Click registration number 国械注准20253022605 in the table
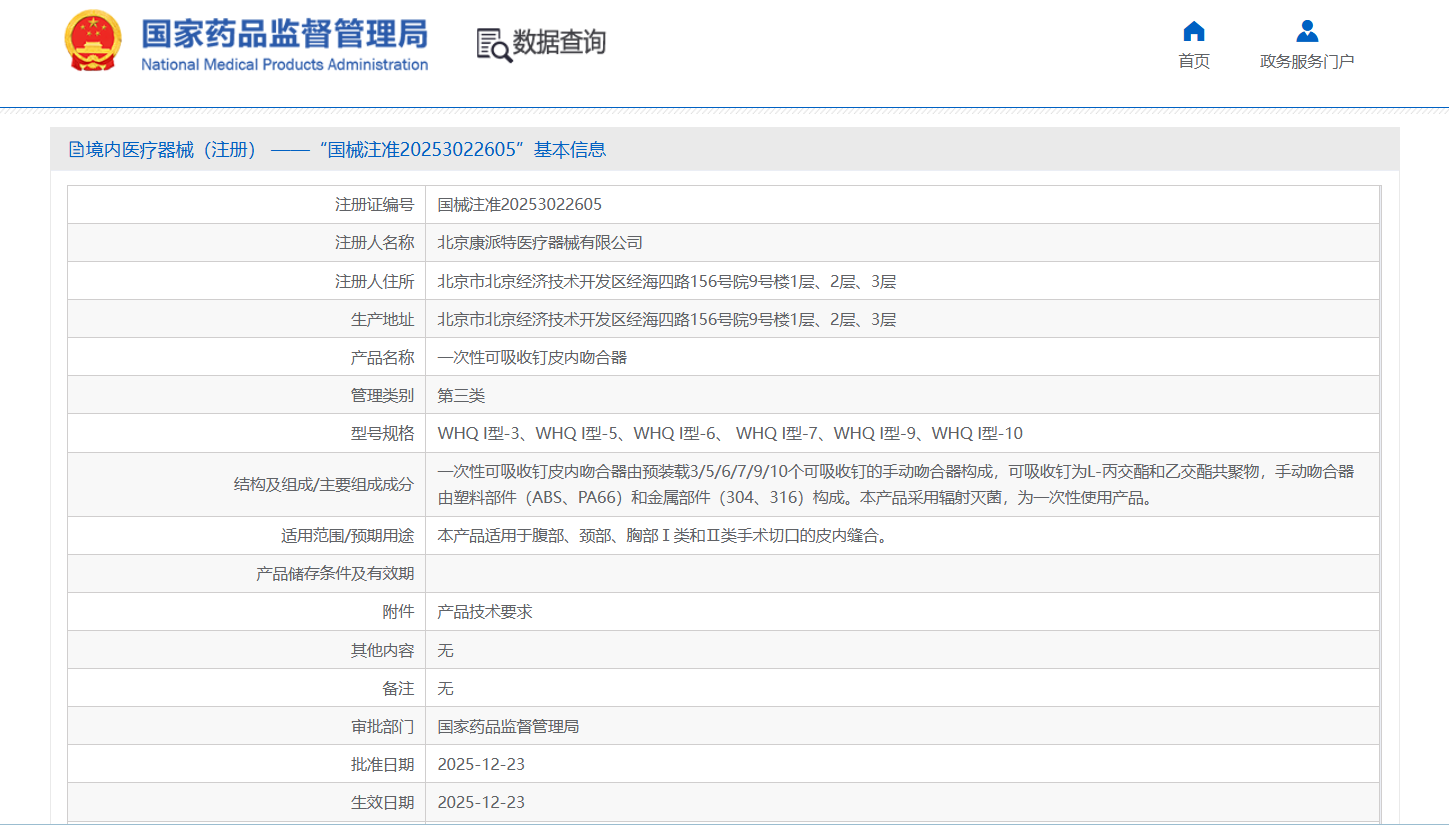Screen dimensions: 1449x825 click(520, 205)
